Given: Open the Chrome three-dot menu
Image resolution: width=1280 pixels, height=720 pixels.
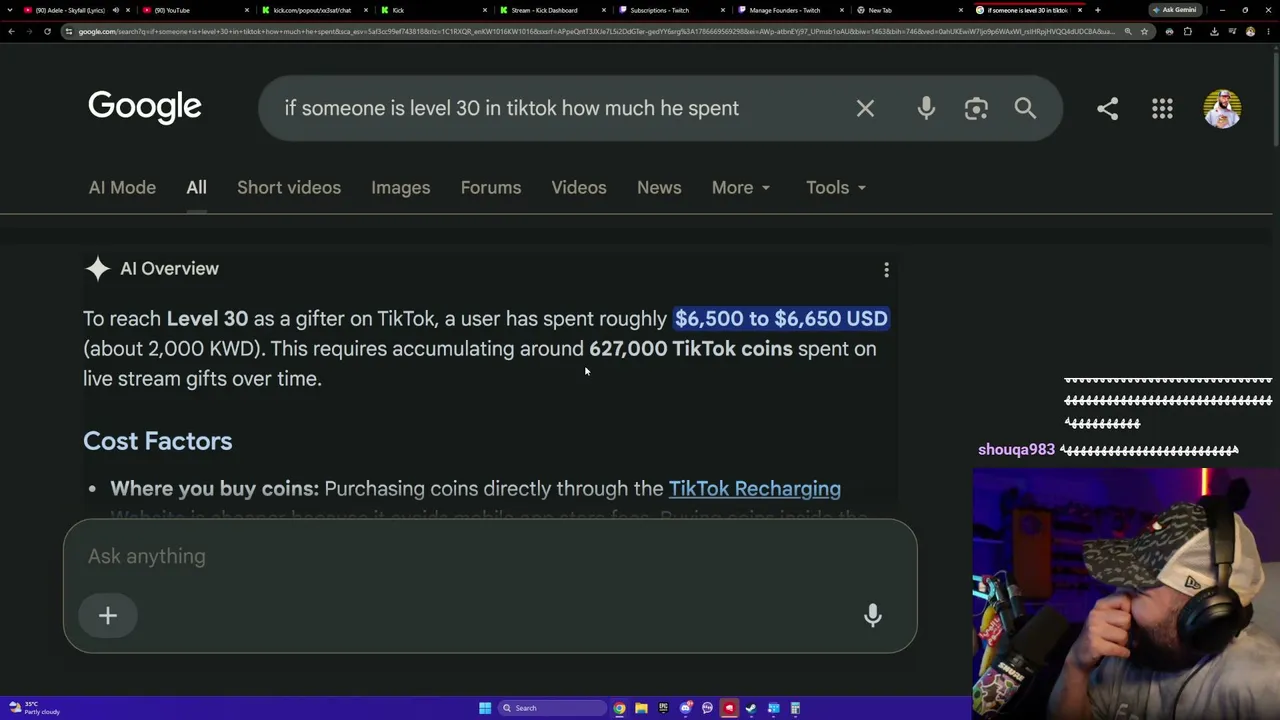Looking at the screenshot, I should pos(1268,31).
